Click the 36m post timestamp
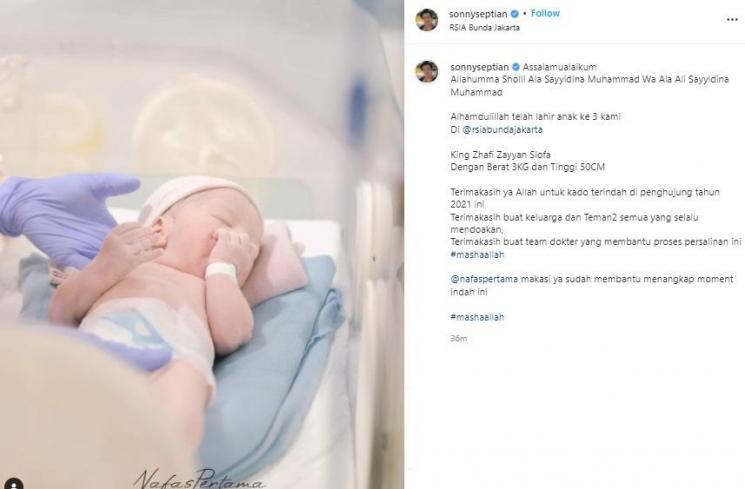The image size is (745, 489). (x=458, y=338)
